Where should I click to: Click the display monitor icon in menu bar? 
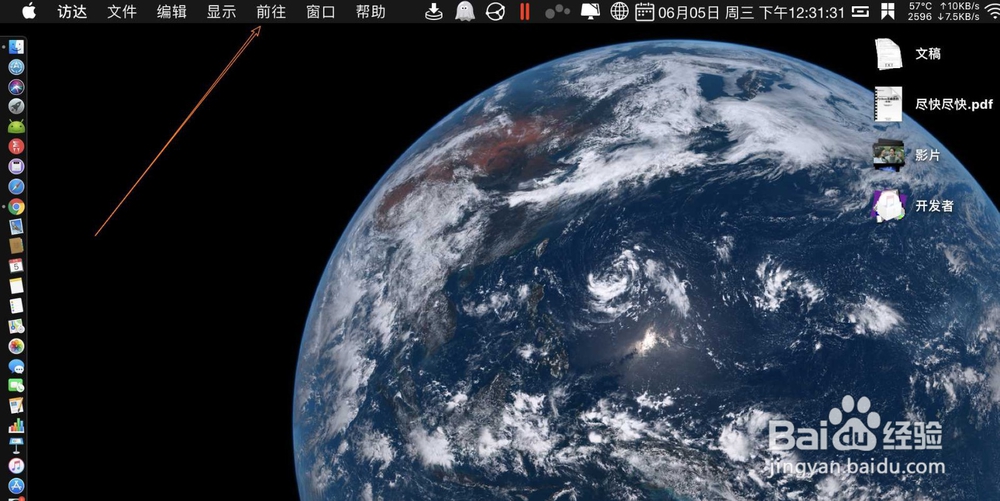590,11
